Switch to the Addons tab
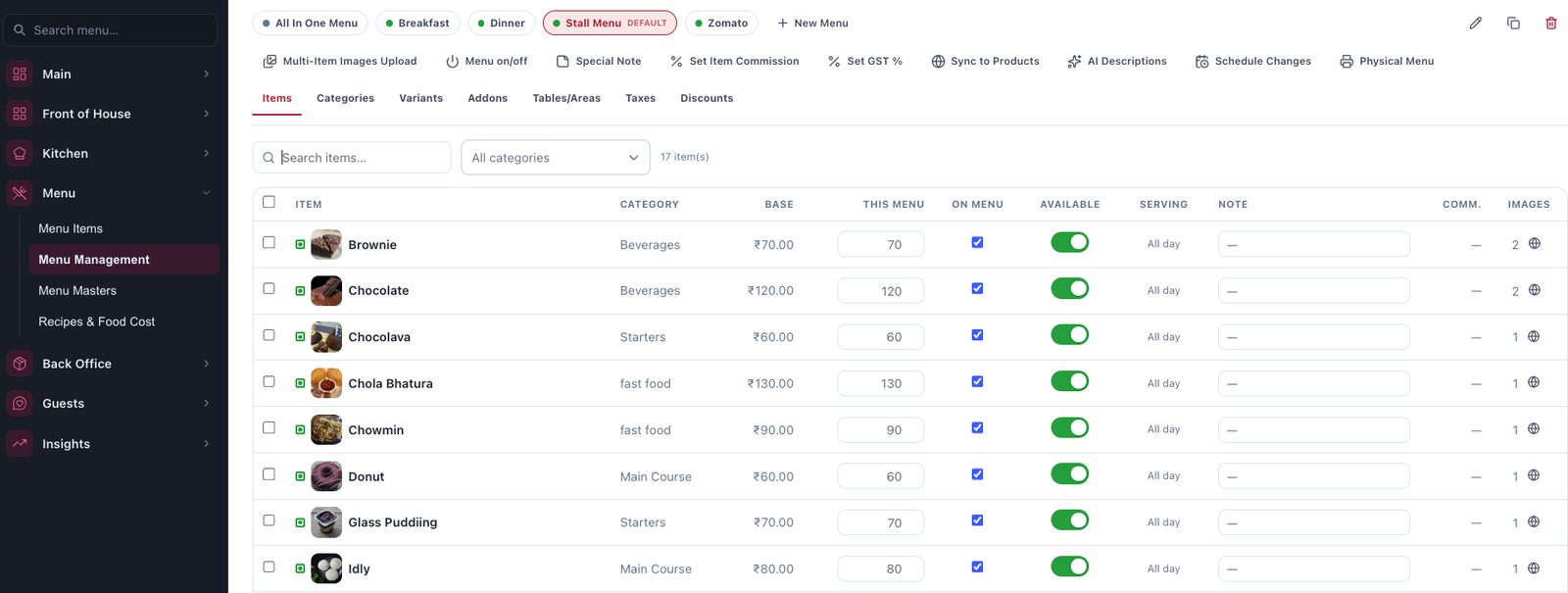1568x593 pixels. [x=487, y=98]
